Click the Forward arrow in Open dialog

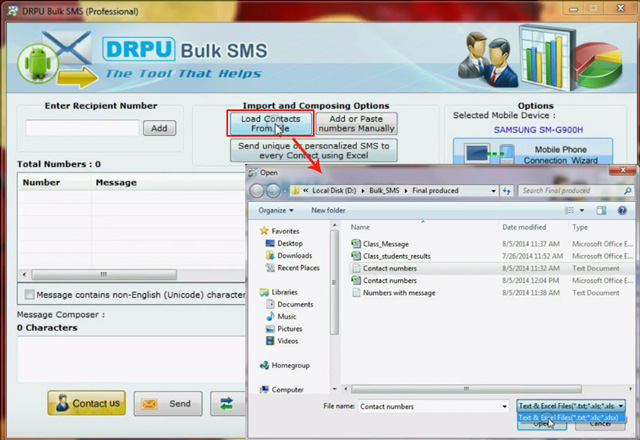(x=273, y=190)
